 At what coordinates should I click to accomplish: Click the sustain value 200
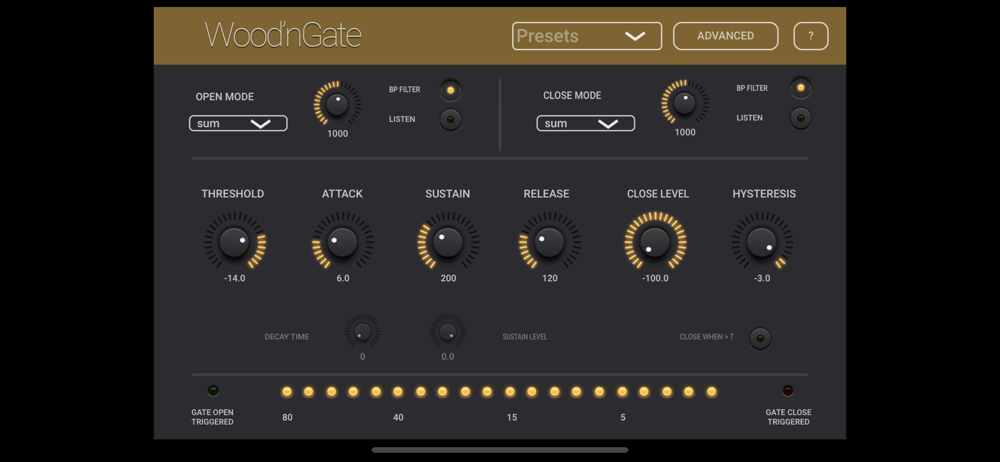[x=448, y=279]
